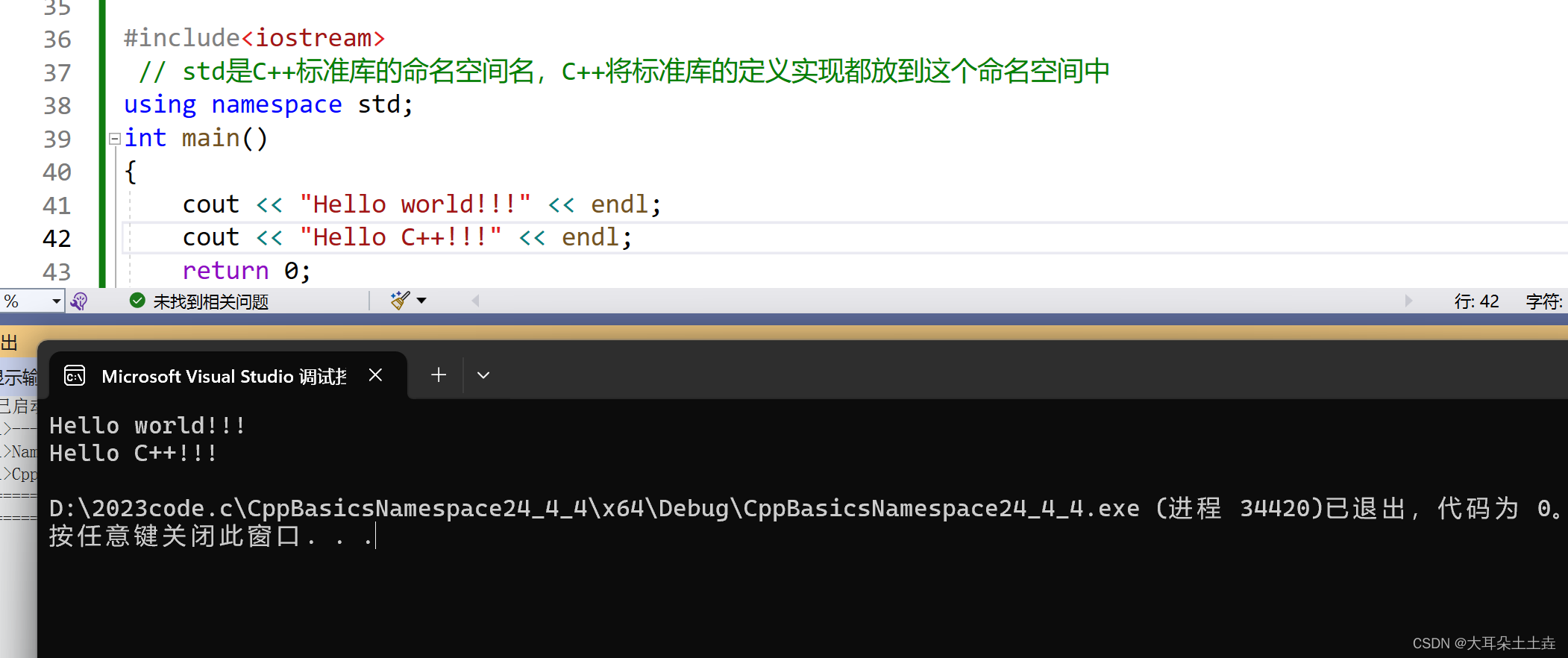Open the code cleanup dropdown arrow

pyautogui.click(x=421, y=301)
